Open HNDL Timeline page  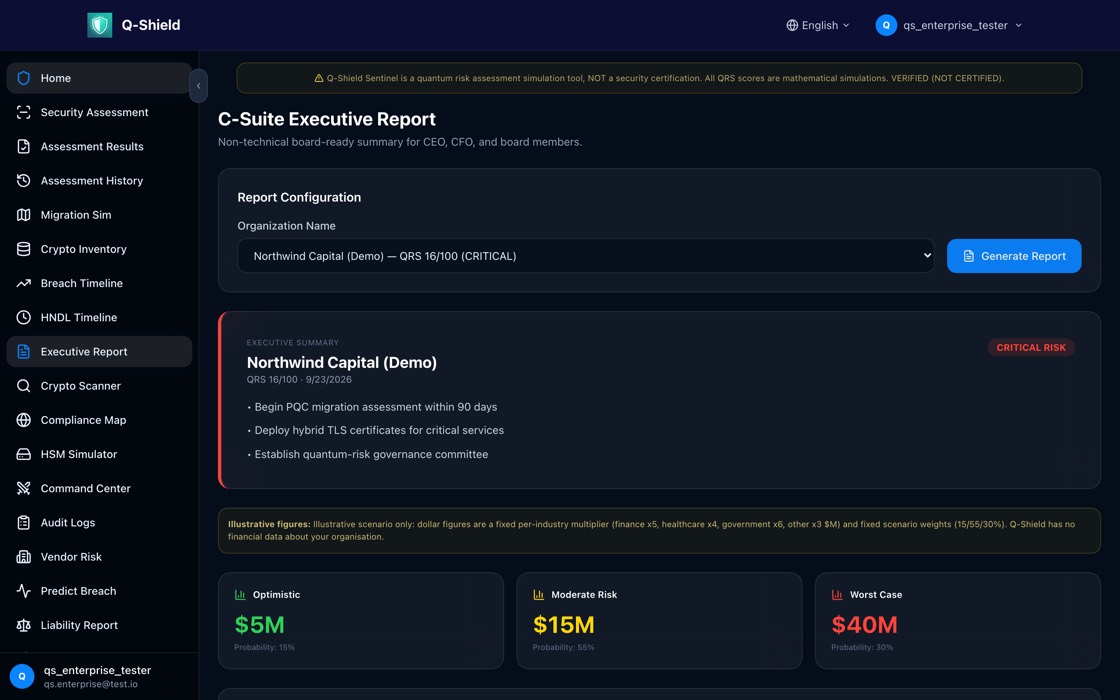coord(99,317)
